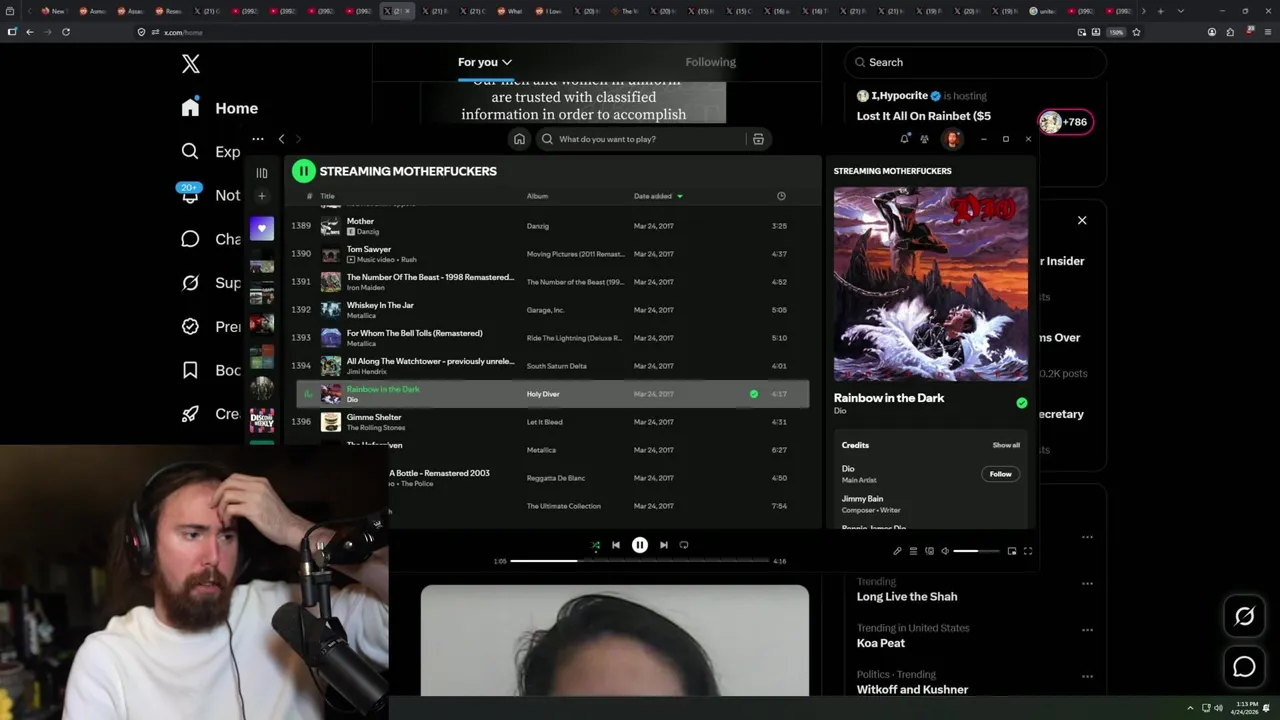This screenshot has height=720, width=1280.
Task: Open Koa Peat trending topic
Action: tap(880, 643)
